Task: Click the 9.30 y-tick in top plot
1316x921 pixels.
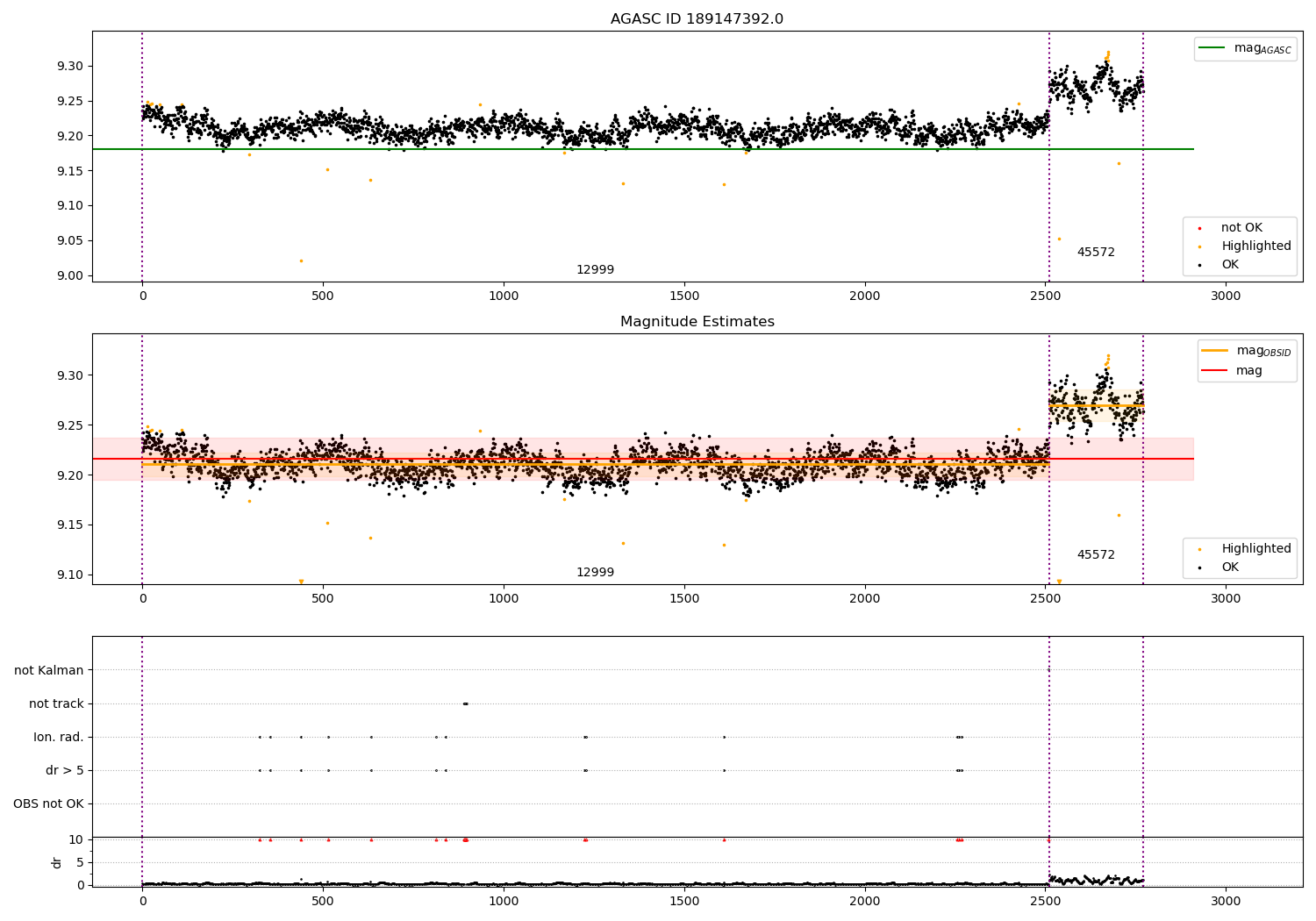Action: (x=70, y=67)
